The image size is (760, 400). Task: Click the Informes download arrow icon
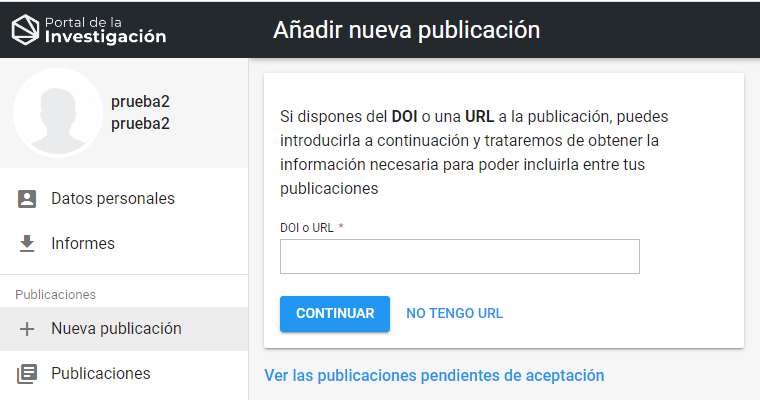pos(28,244)
